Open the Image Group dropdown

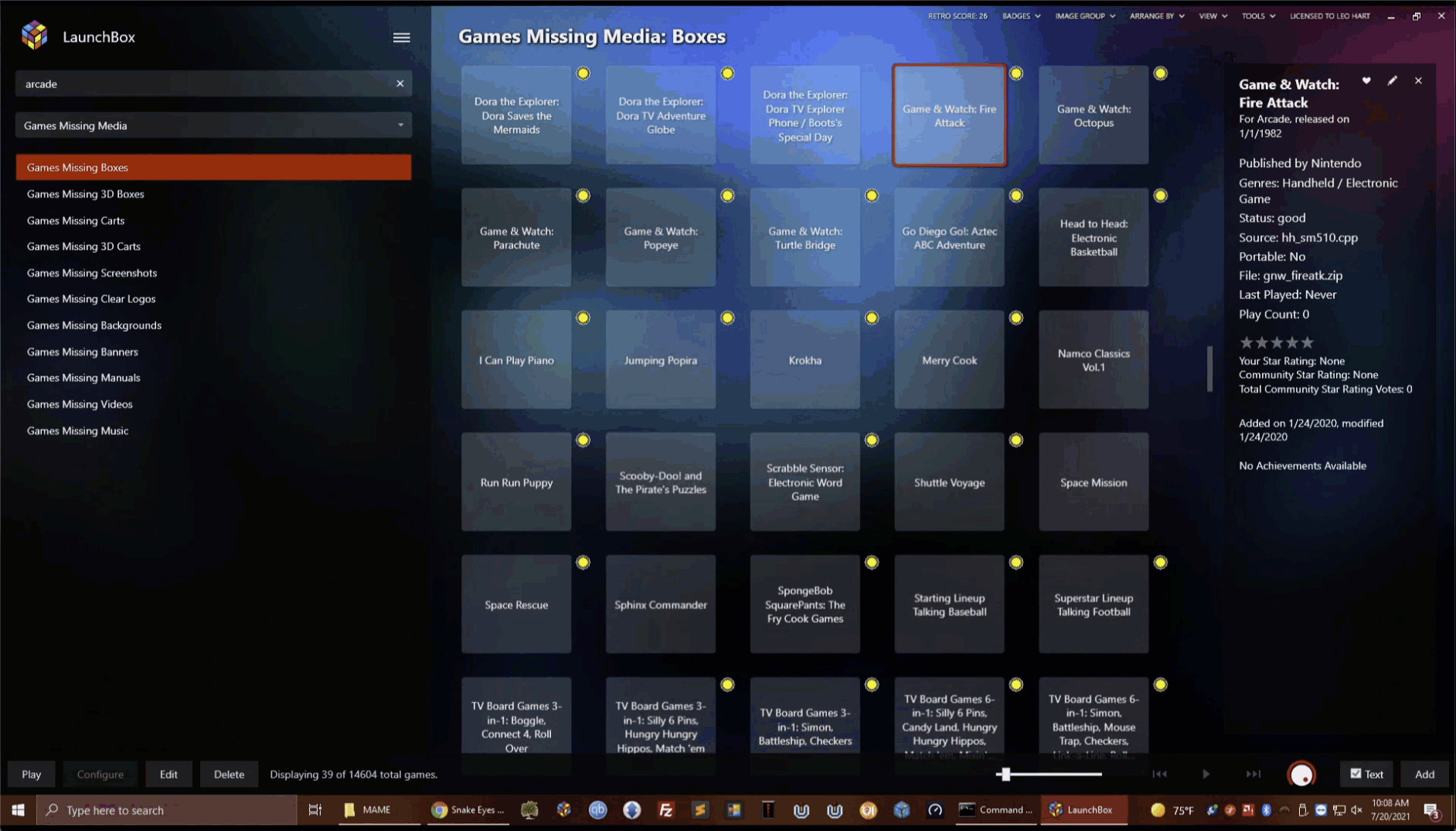click(x=1084, y=15)
